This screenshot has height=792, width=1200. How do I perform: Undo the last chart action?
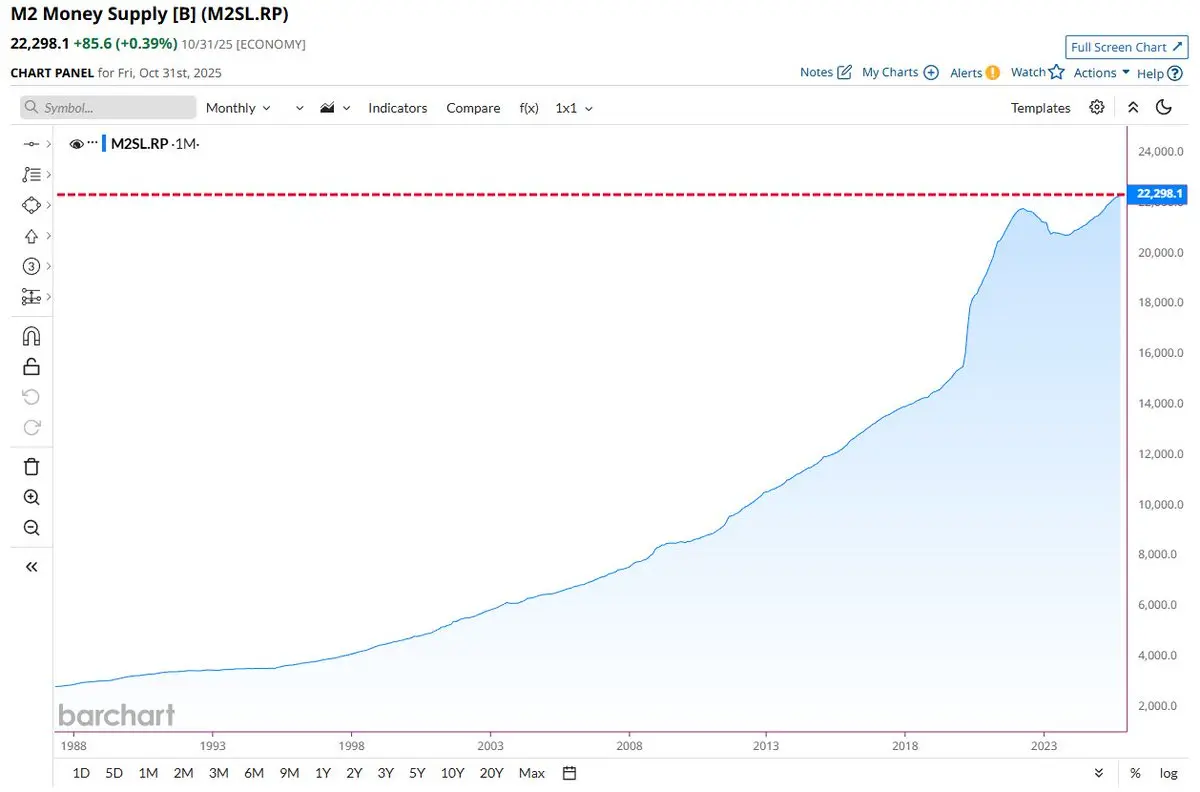31,397
